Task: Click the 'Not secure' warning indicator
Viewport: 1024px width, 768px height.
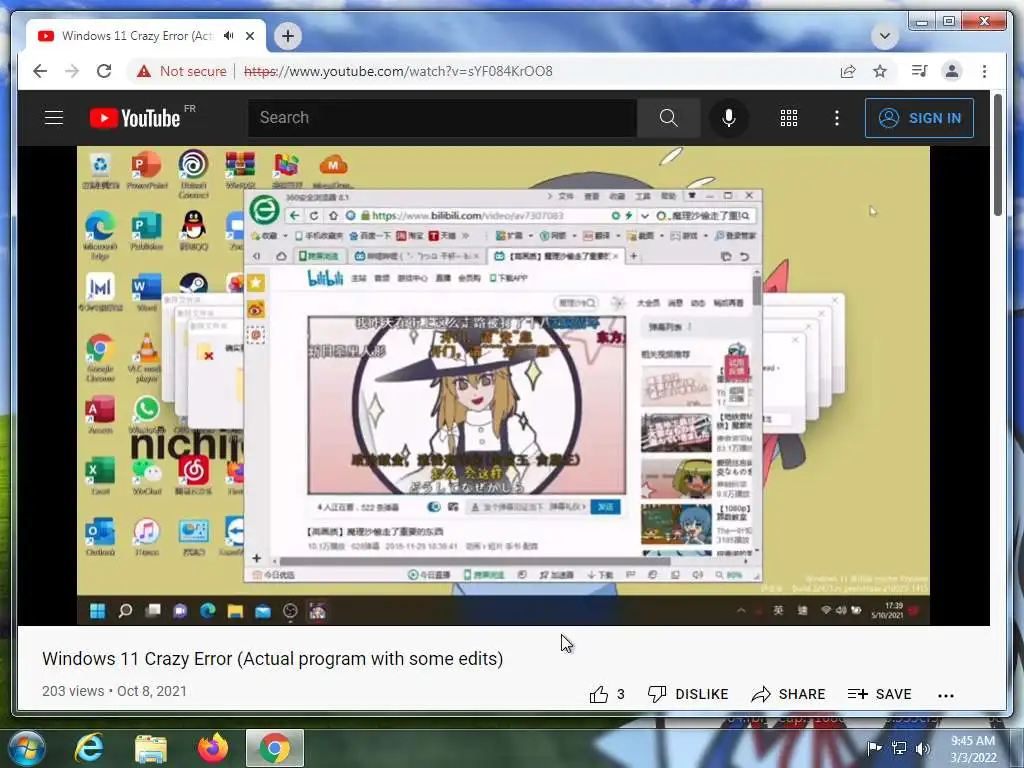Action: [182, 71]
